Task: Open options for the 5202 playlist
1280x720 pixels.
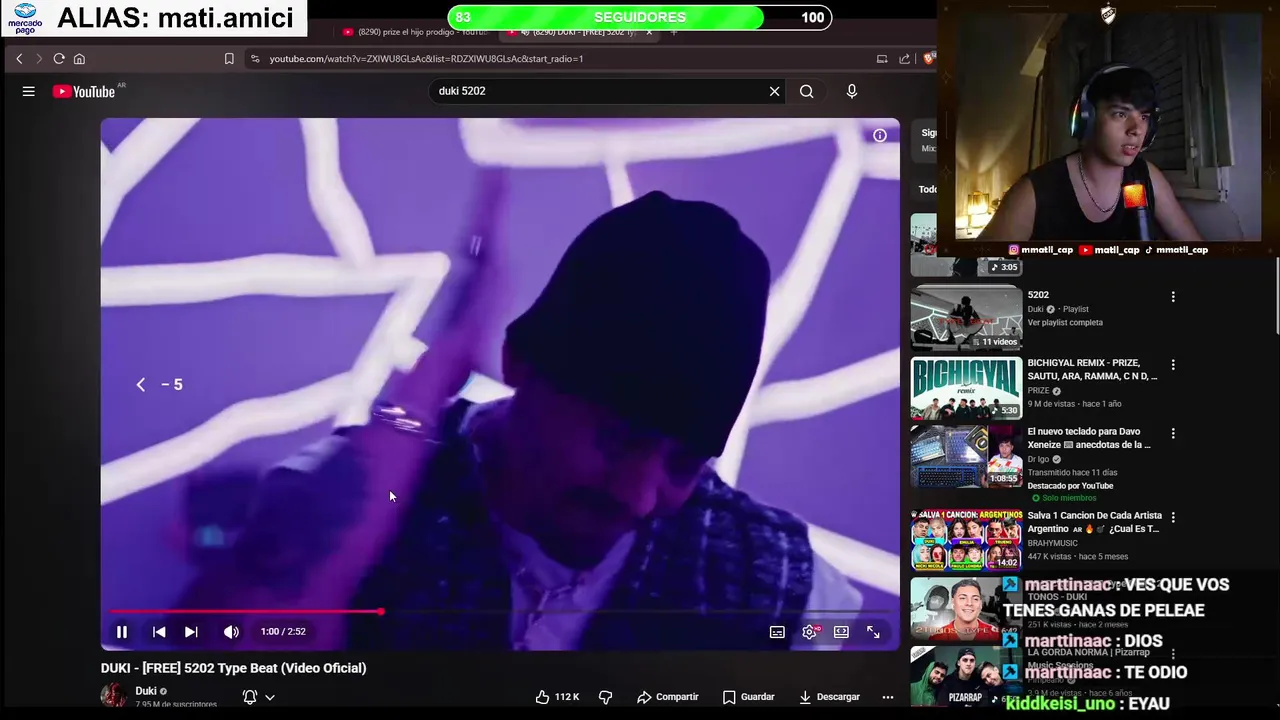Action: tap(1173, 297)
